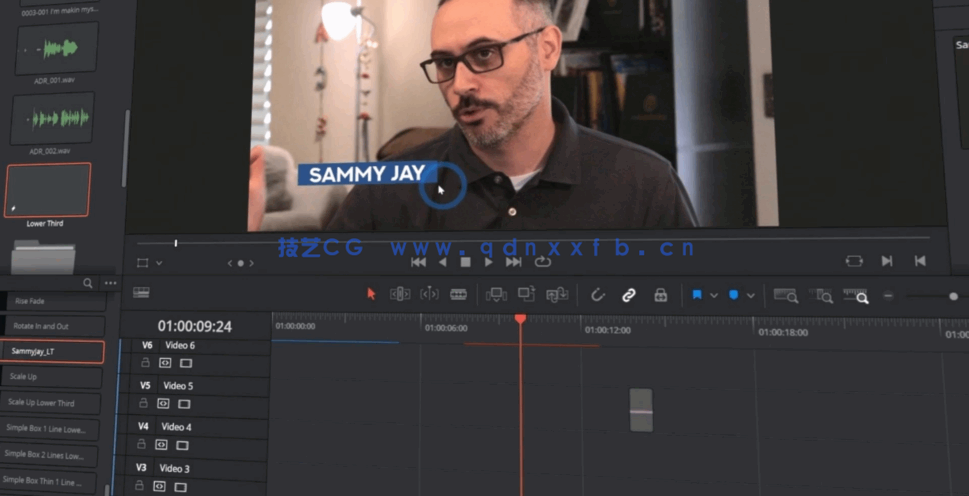Click the 01:00:09:24 timecode field
The image size is (969, 496).
195,326
